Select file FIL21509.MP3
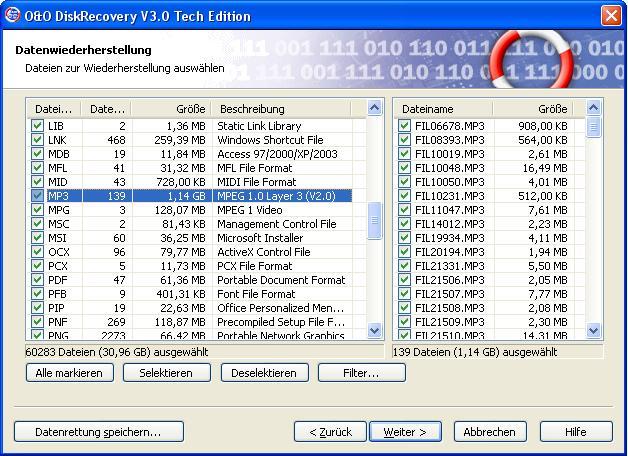628x456 pixels. [450, 322]
